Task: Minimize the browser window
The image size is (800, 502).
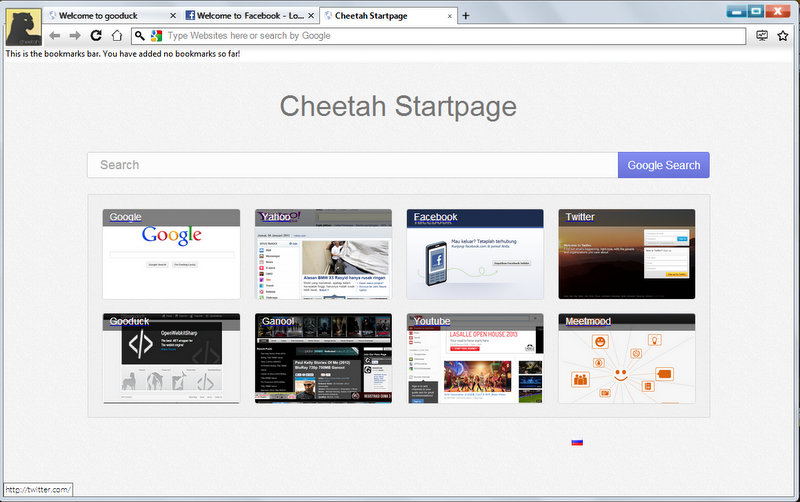Action: (736, 11)
